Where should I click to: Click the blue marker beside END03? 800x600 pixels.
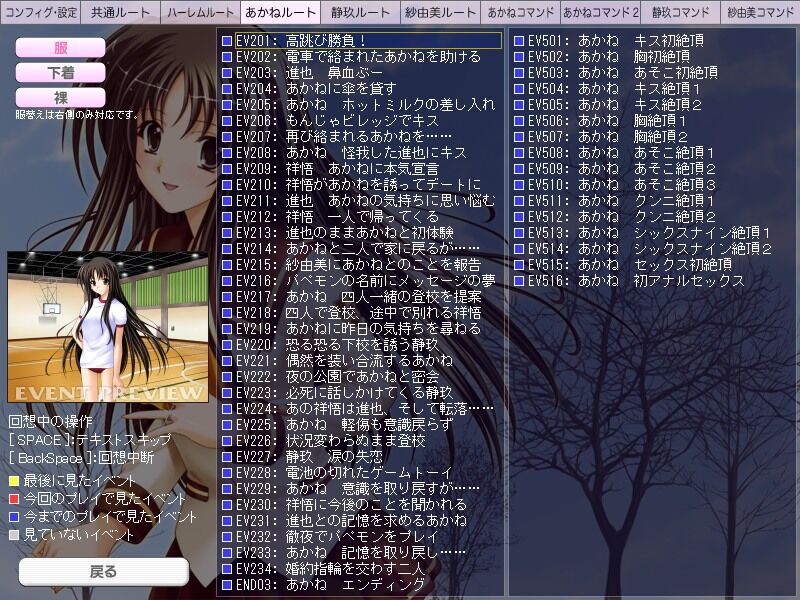pos(227,585)
